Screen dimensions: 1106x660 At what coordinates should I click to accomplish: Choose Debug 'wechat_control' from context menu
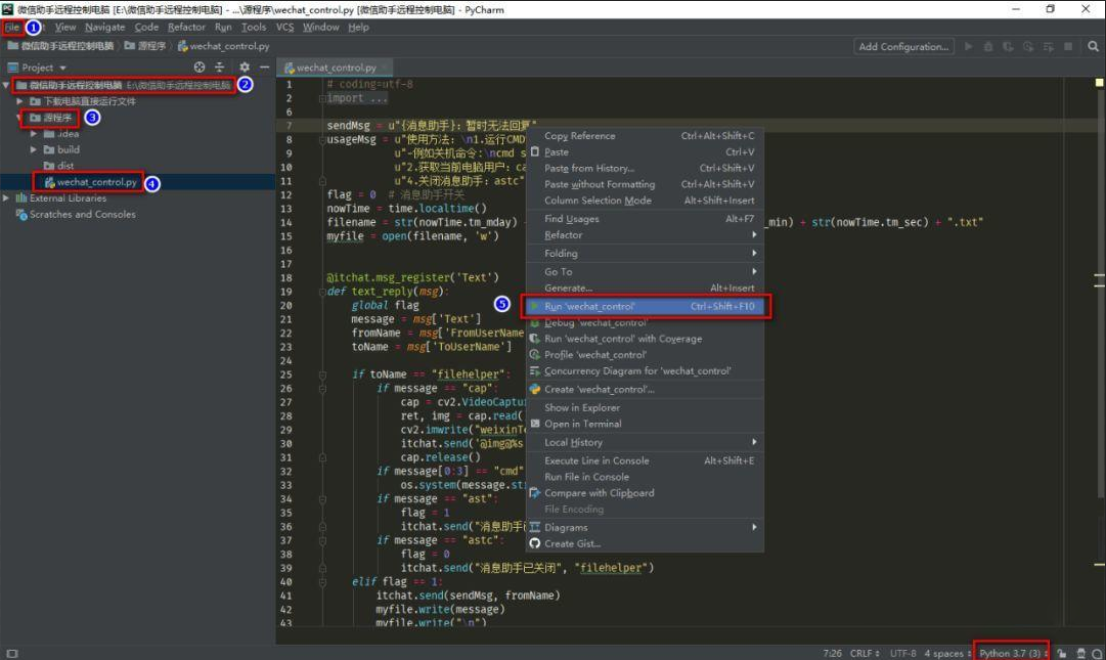[645, 322]
